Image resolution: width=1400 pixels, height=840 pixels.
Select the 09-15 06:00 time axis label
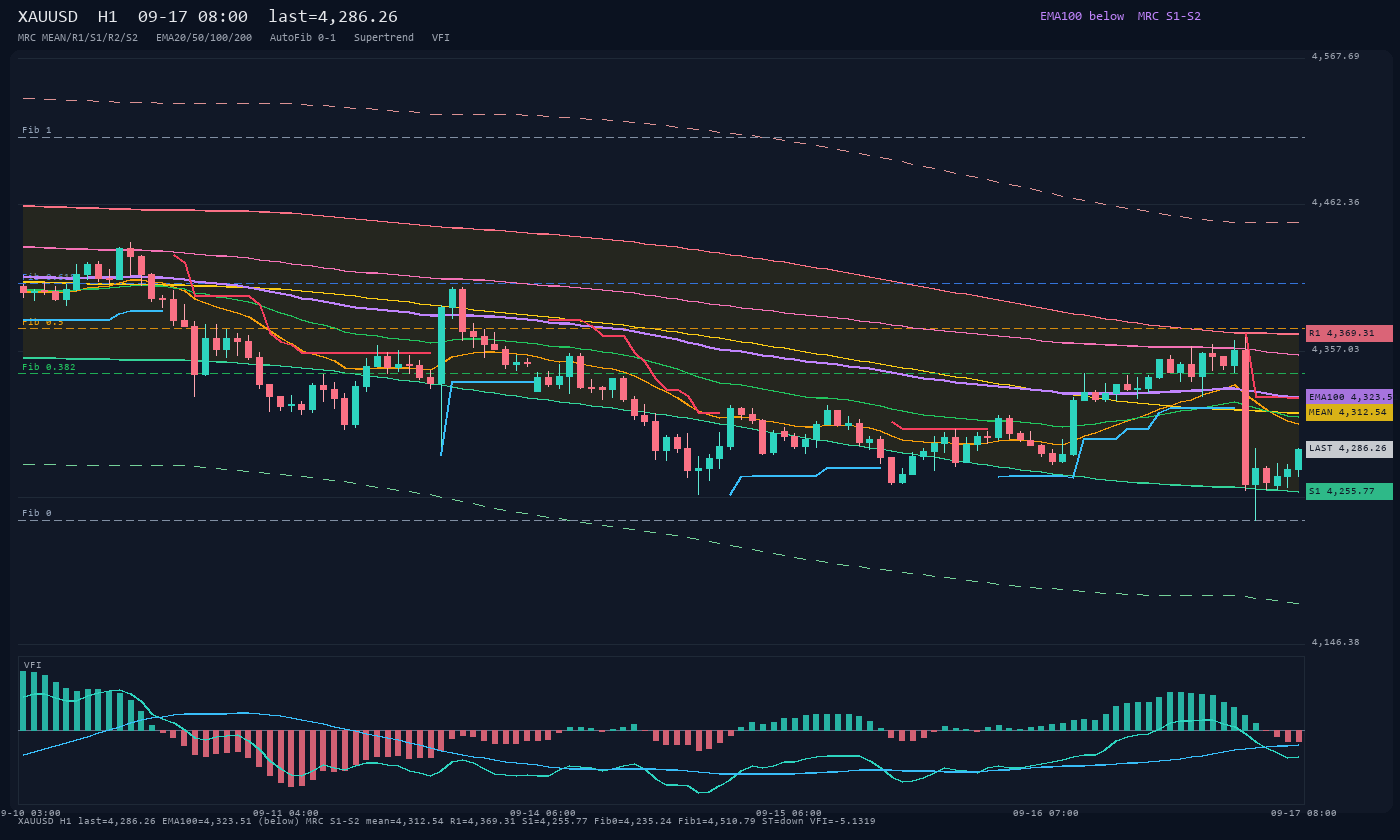(x=789, y=813)
